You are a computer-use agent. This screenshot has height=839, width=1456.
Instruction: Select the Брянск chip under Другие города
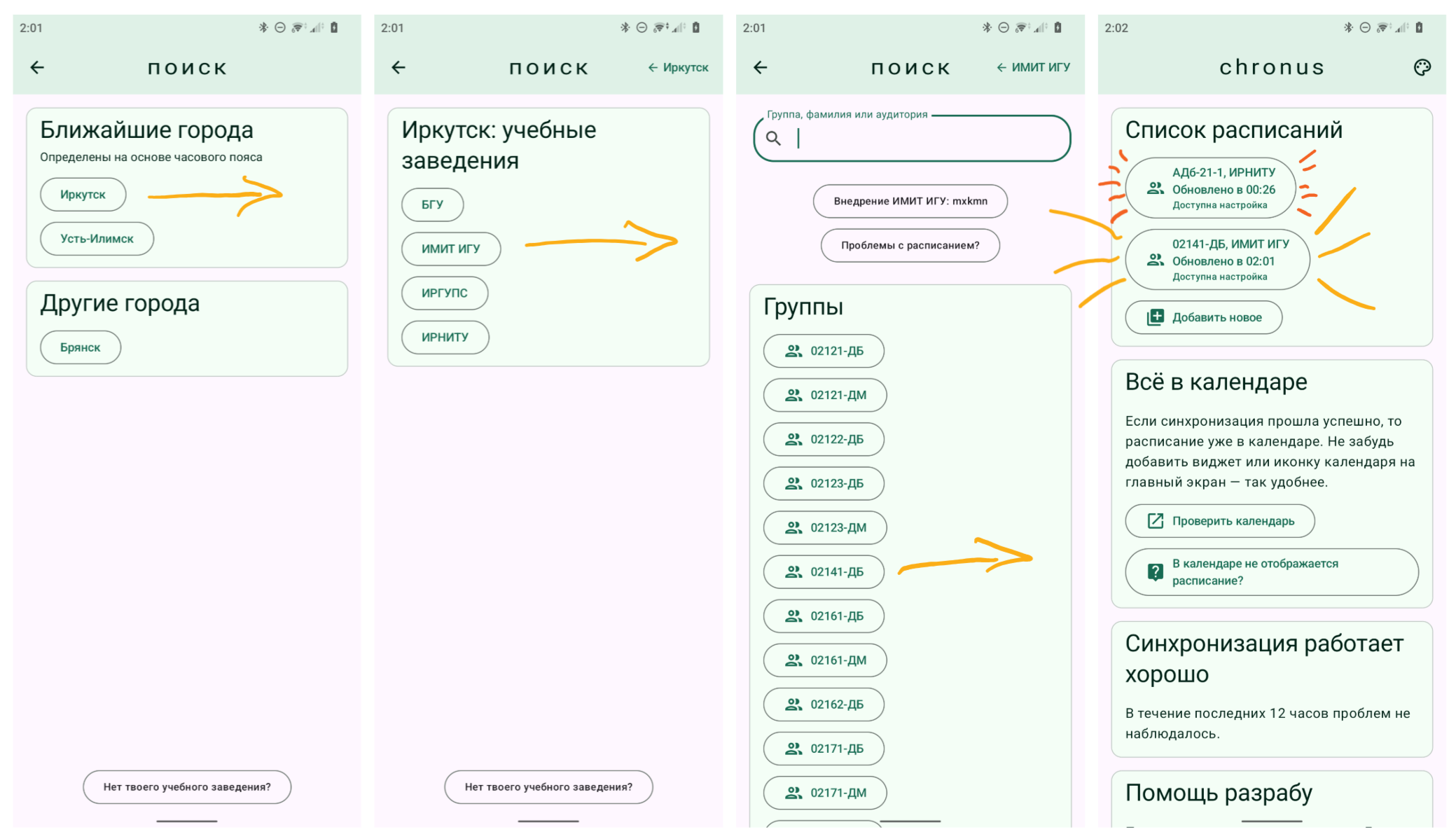coord(80,347)
